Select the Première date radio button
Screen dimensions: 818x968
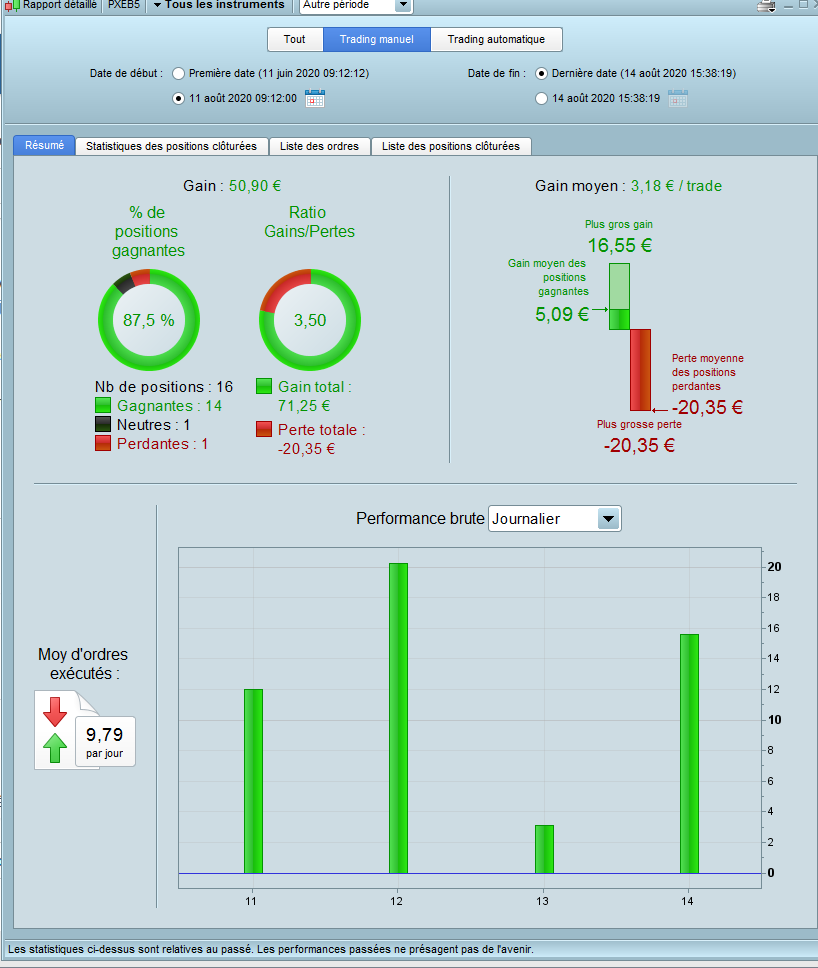pos(178,73)
